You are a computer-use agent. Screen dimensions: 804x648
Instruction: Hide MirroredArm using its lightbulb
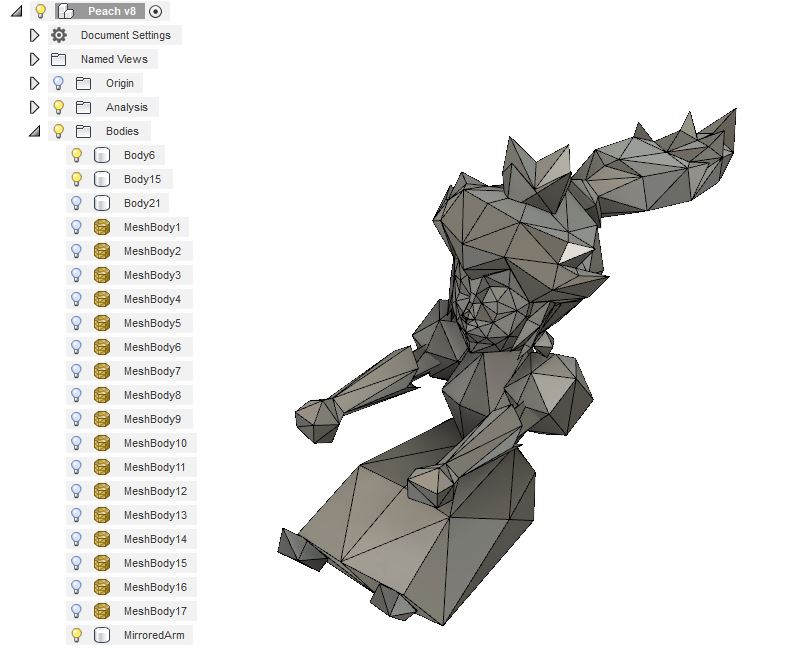coord(76,635)
